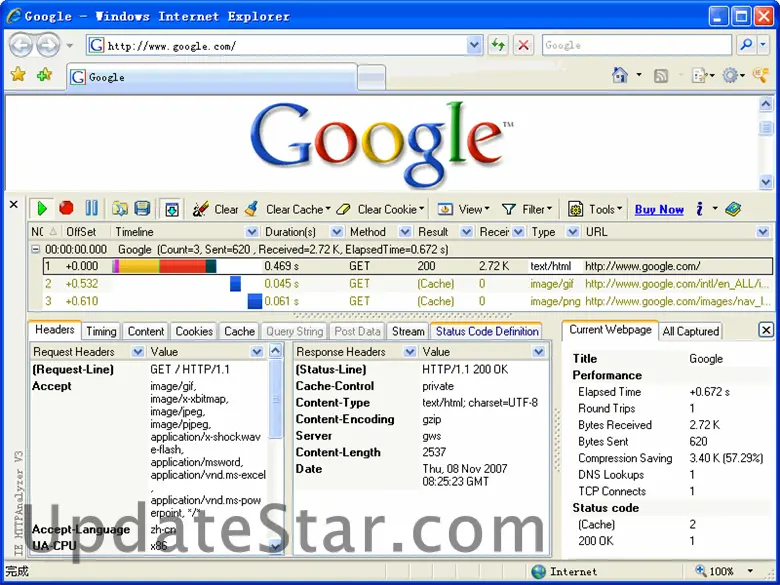The image size is (780, 585).
Task: Stop loading with the red X icon
Action: click(523, 45)
